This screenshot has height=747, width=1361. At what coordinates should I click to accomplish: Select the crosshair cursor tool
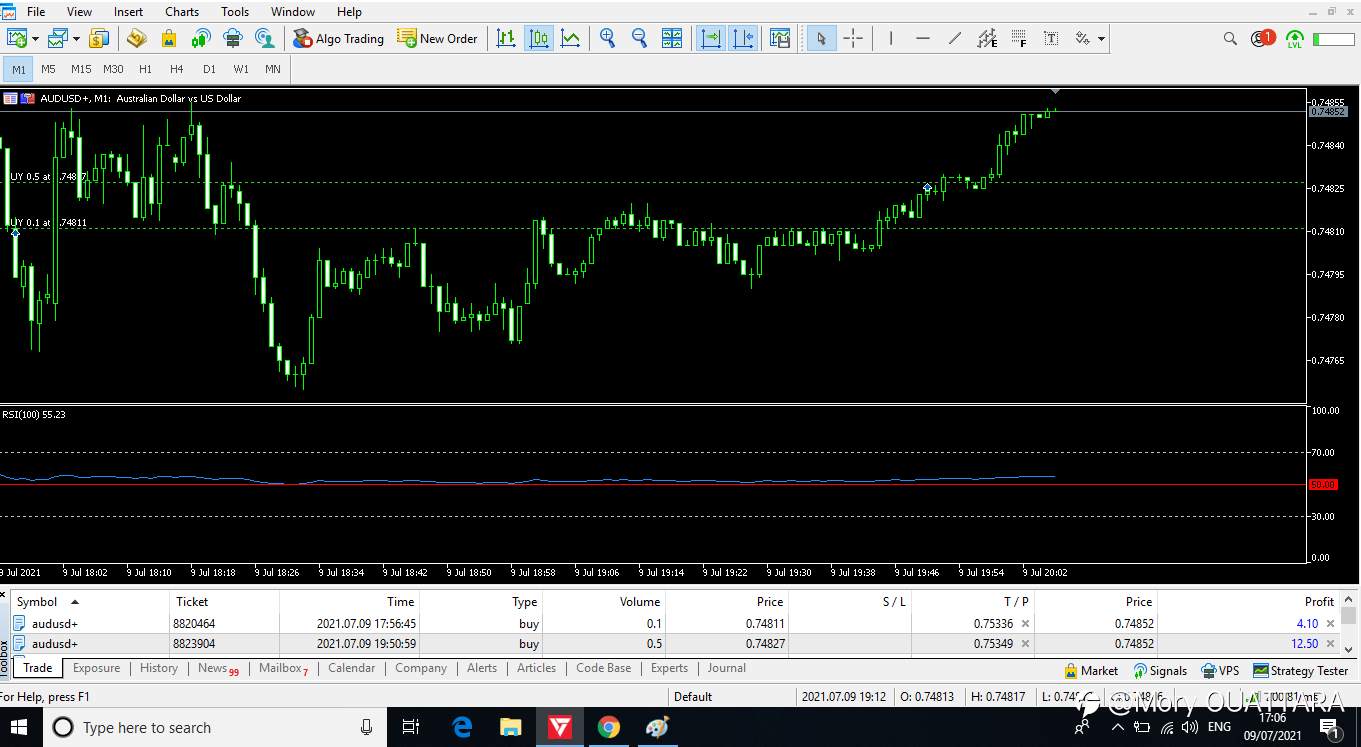tap(853, 39)
